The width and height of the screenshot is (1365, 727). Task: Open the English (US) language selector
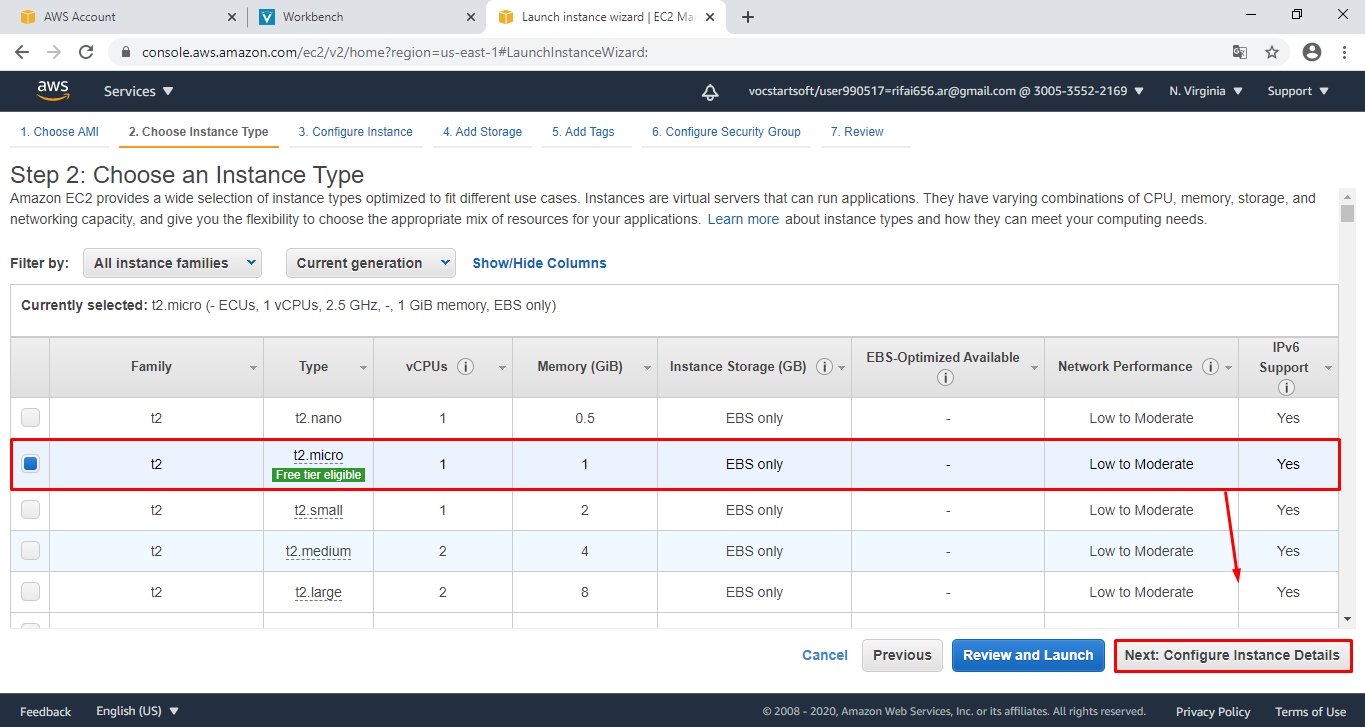[137, 711]
